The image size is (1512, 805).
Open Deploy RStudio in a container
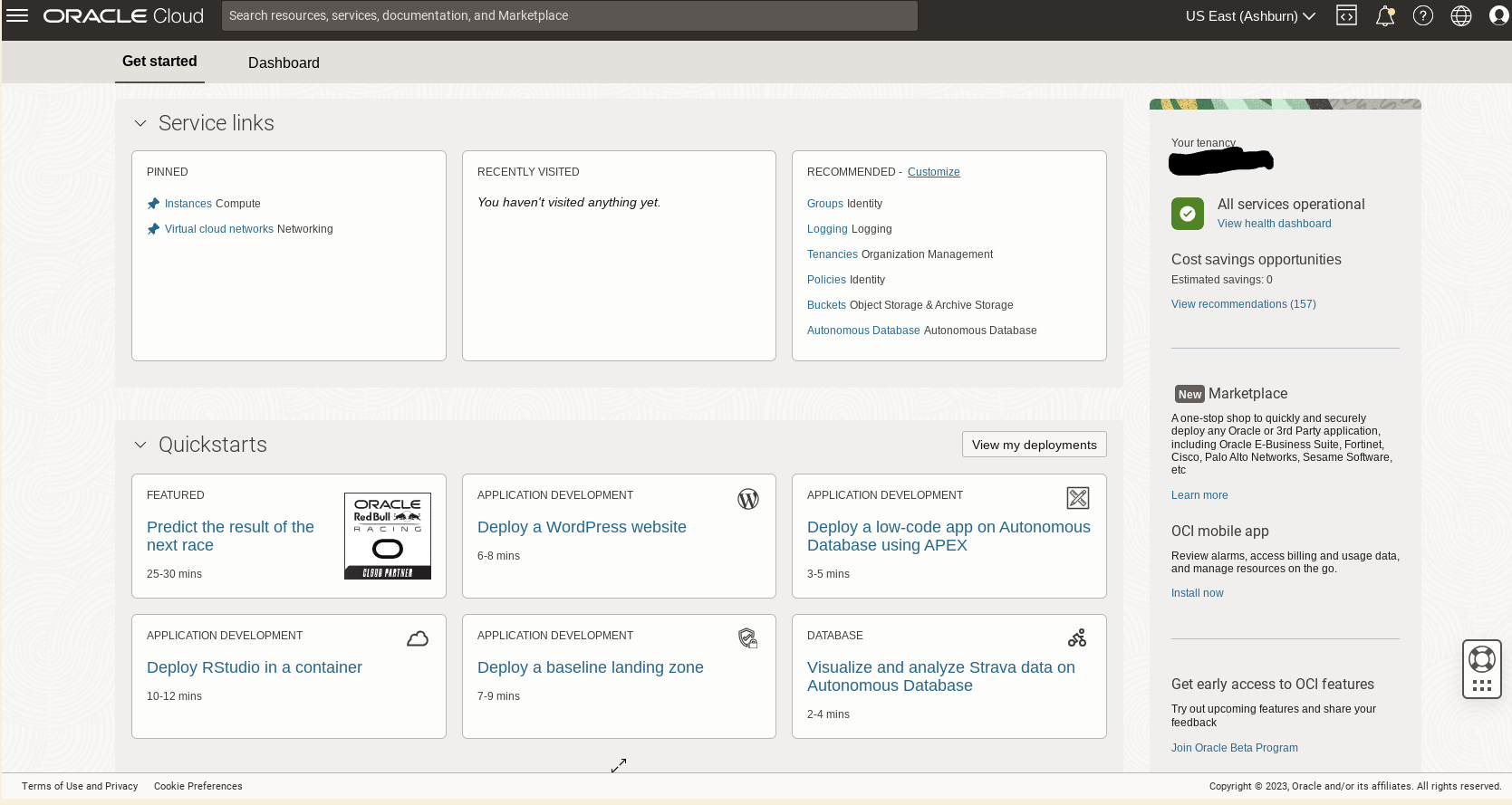(255, 667)
